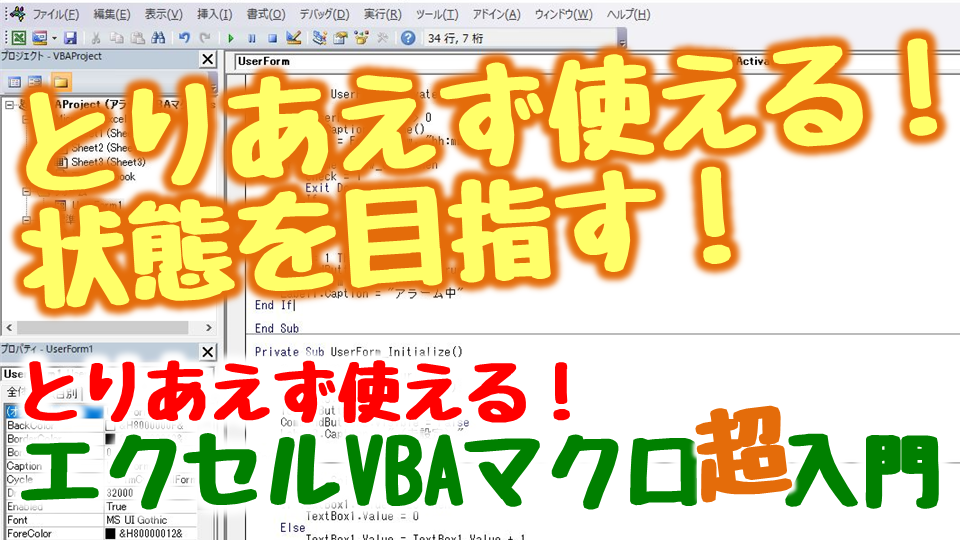This screenshot has height=540, width=960.
Task: Open Find with the binoculars icon
Action: [159, 38]
